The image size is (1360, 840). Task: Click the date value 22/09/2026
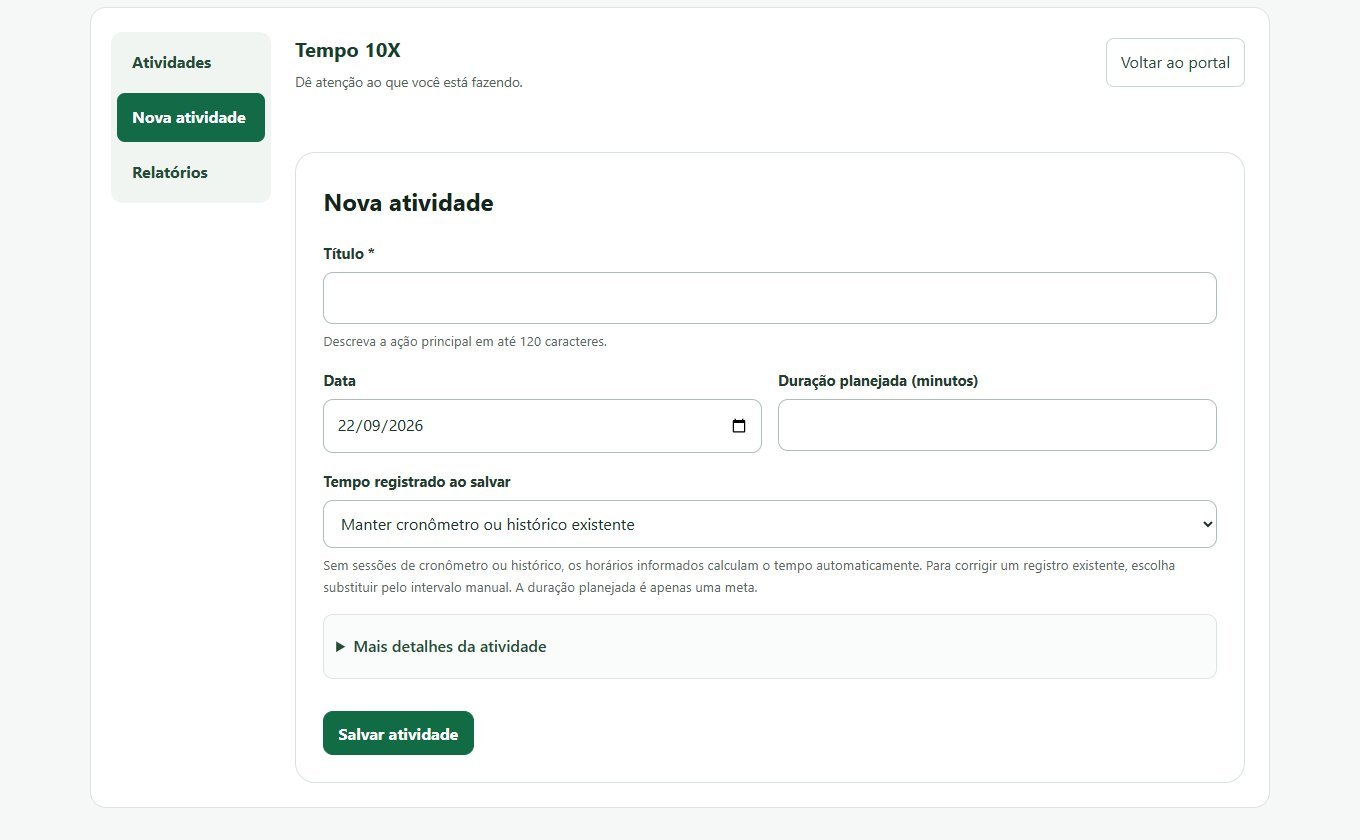click(x=381, y=426)
